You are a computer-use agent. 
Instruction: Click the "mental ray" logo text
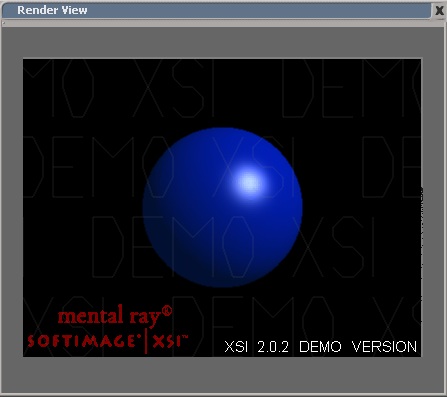coord(115,315)
